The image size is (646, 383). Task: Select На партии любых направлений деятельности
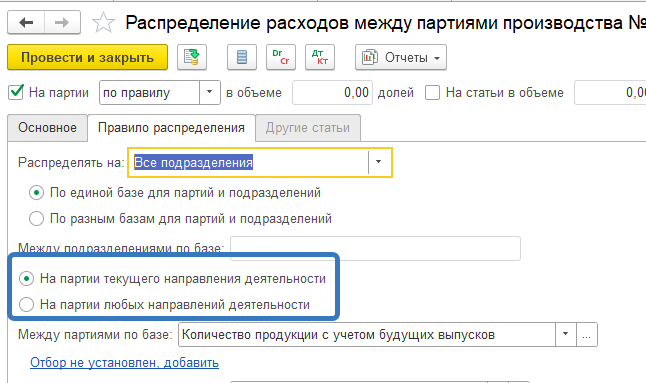[x=26, y=305]
